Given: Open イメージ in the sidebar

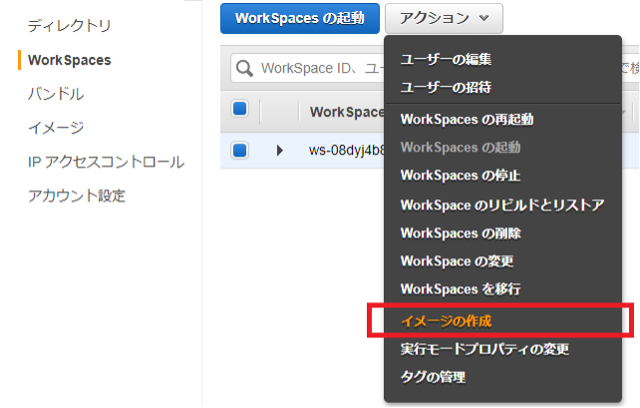Looking at the screenshot, I should click(x=56, y=128).
